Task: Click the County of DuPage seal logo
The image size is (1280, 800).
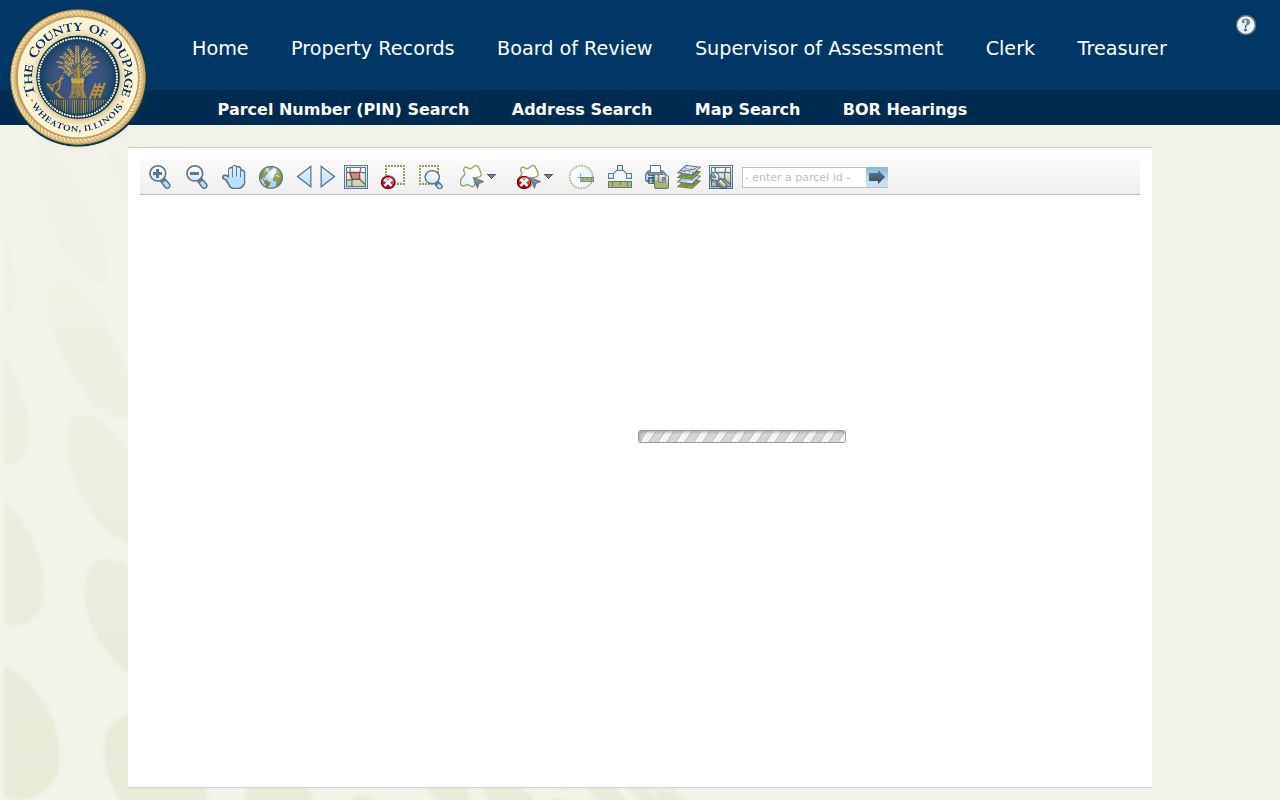Action: point(78,78)
